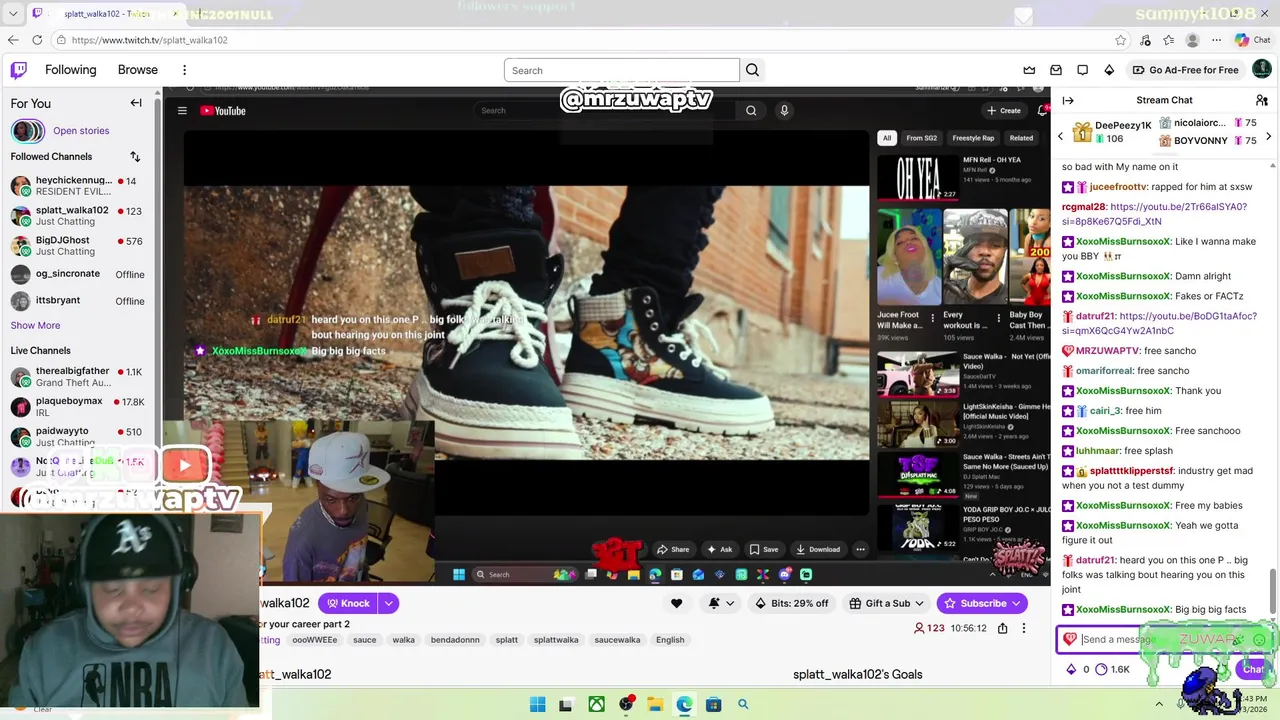This screenshot has width=1280, height=720.
Task: Open rcgmal28's YouTube link in chat
Action: tap(1154, 214)
